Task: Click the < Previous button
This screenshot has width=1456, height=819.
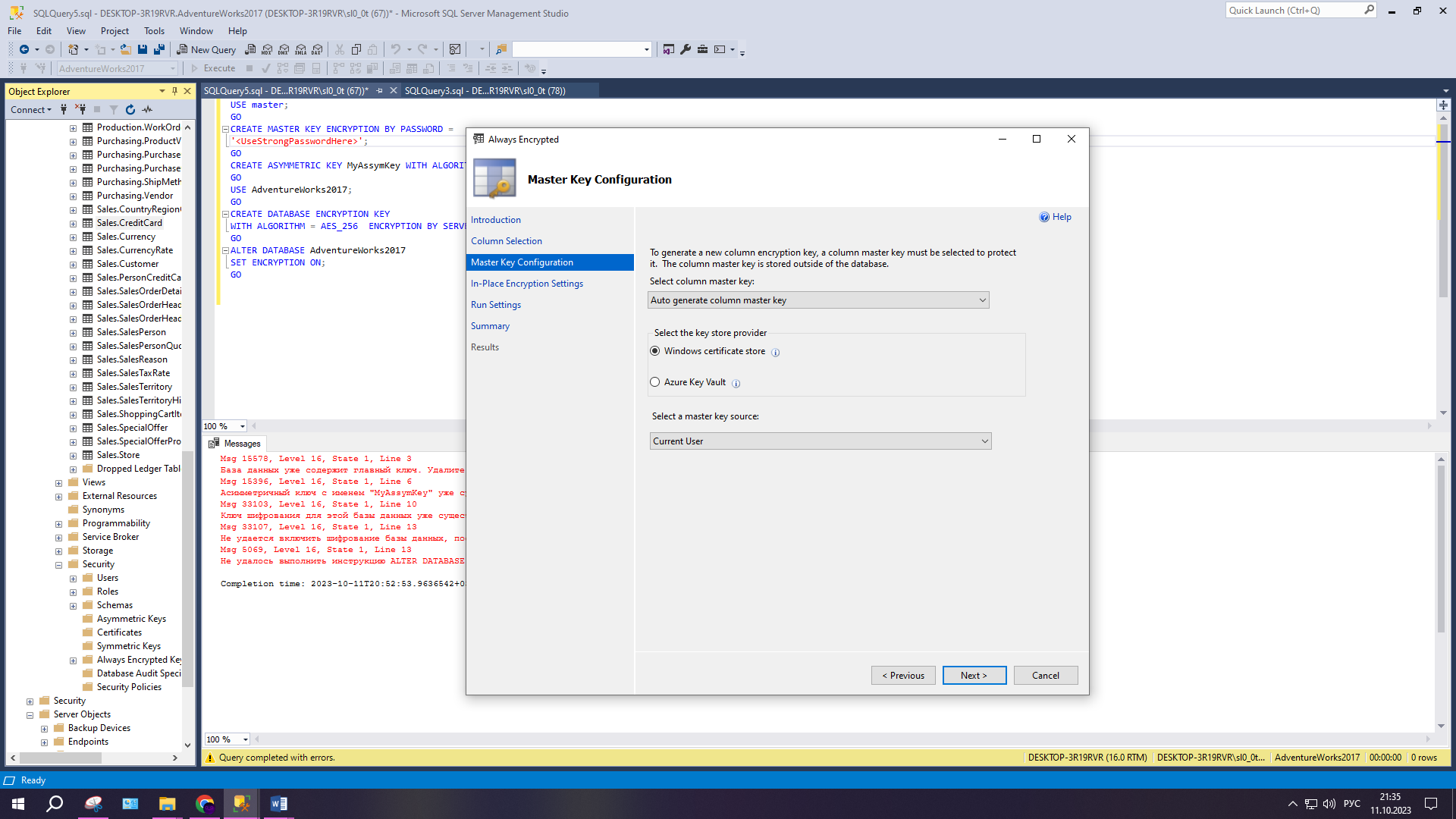Action: coord(903,676)
